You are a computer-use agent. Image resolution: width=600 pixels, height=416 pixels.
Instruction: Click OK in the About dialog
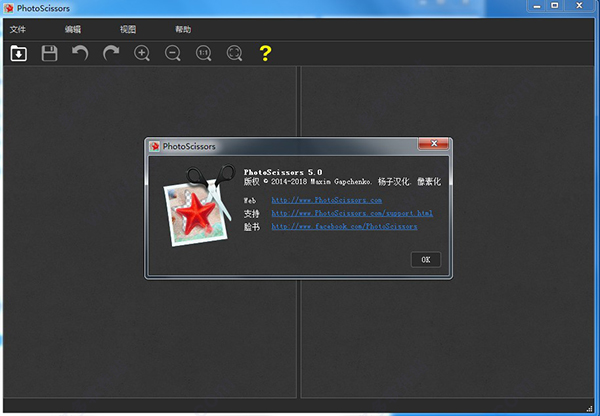(x=426, y=259)
